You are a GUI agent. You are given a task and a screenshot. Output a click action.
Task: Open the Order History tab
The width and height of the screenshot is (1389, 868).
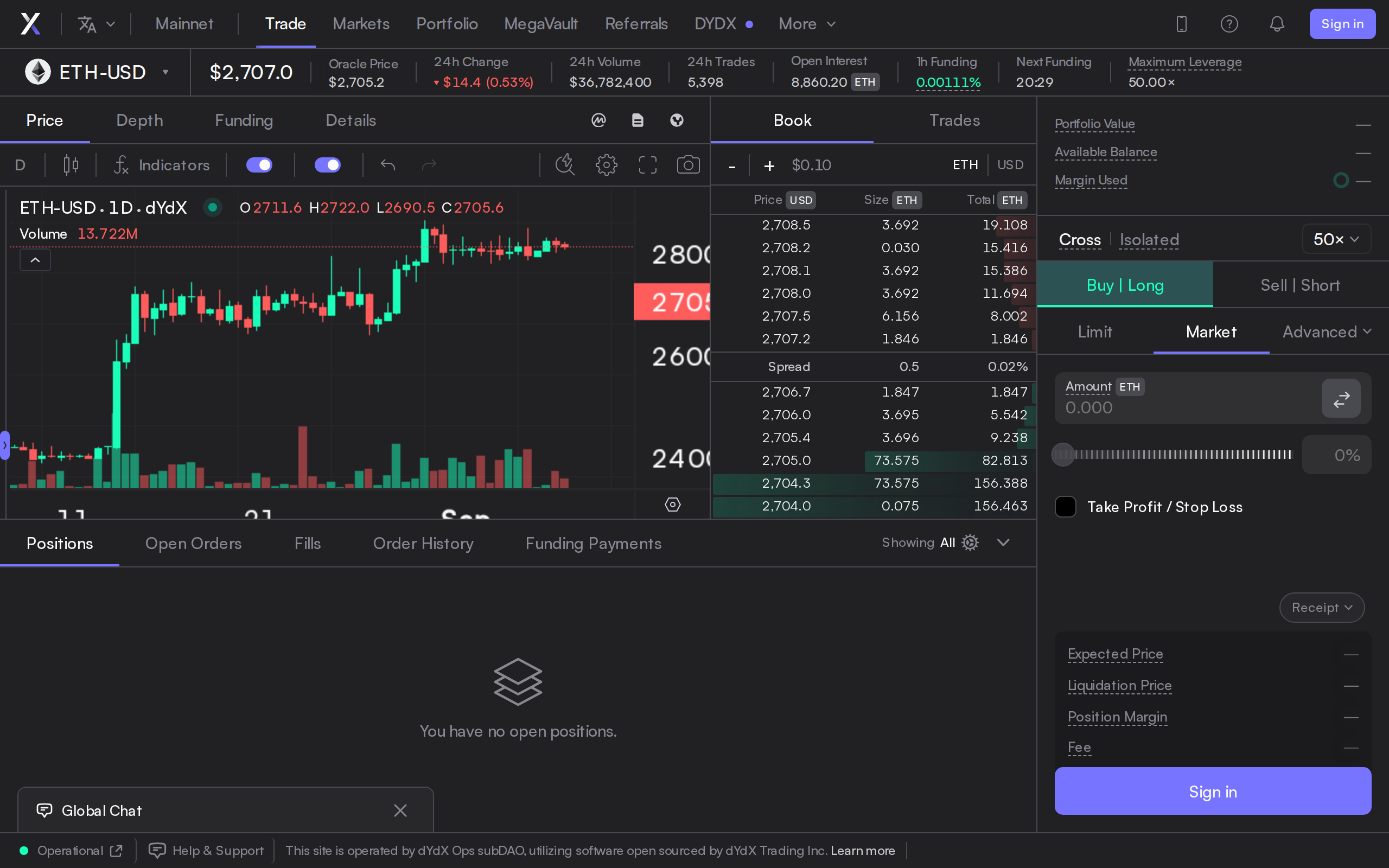423,543
